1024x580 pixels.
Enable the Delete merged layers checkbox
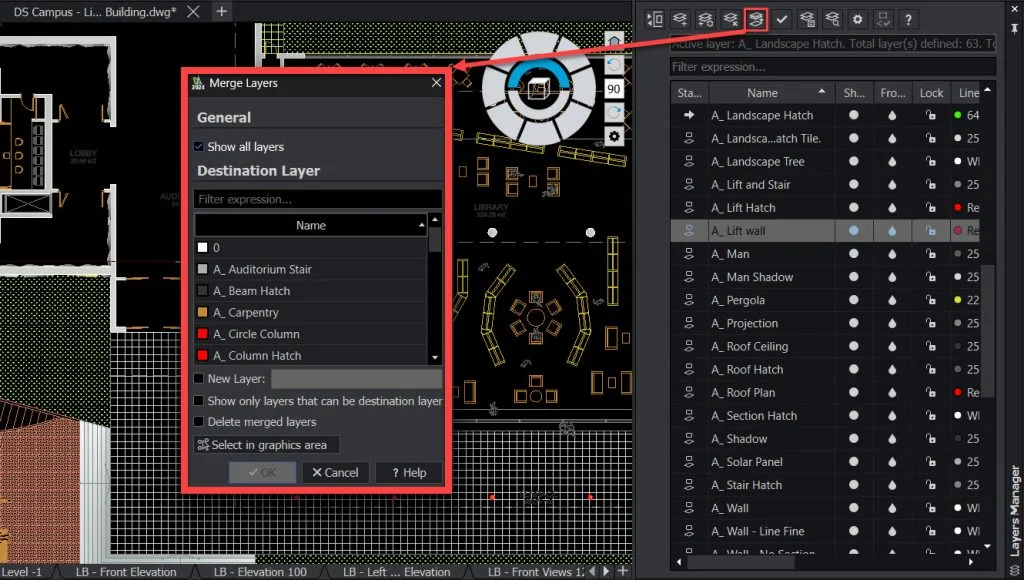pos(199,422)
